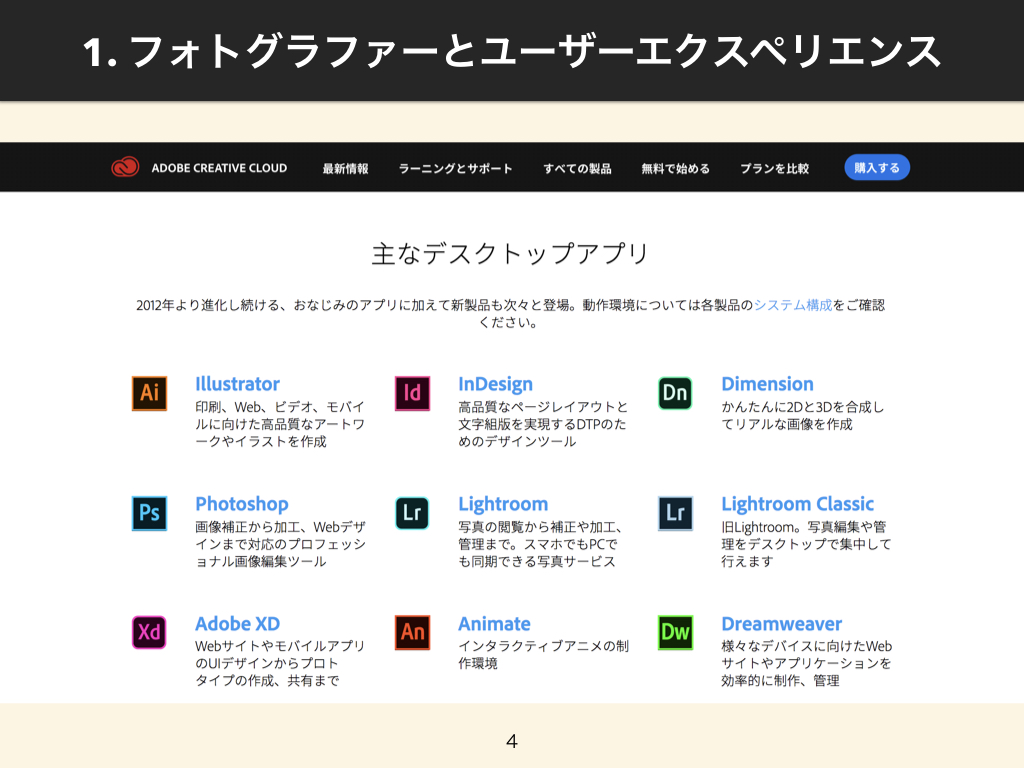Click the Dimension Dn app icon
The height and width of the screenshot is (768, 1024).
675,393
